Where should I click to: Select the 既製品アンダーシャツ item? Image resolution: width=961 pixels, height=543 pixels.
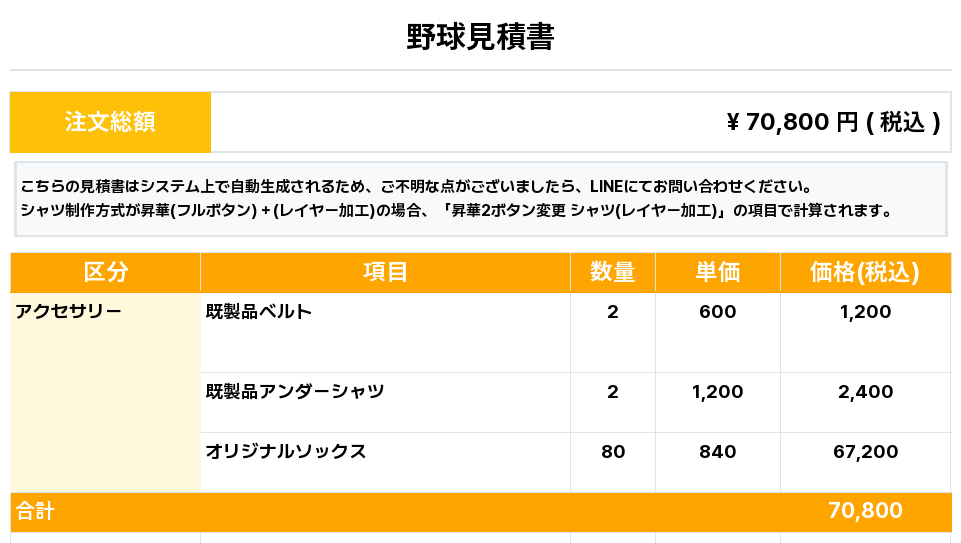coord(295,392)
